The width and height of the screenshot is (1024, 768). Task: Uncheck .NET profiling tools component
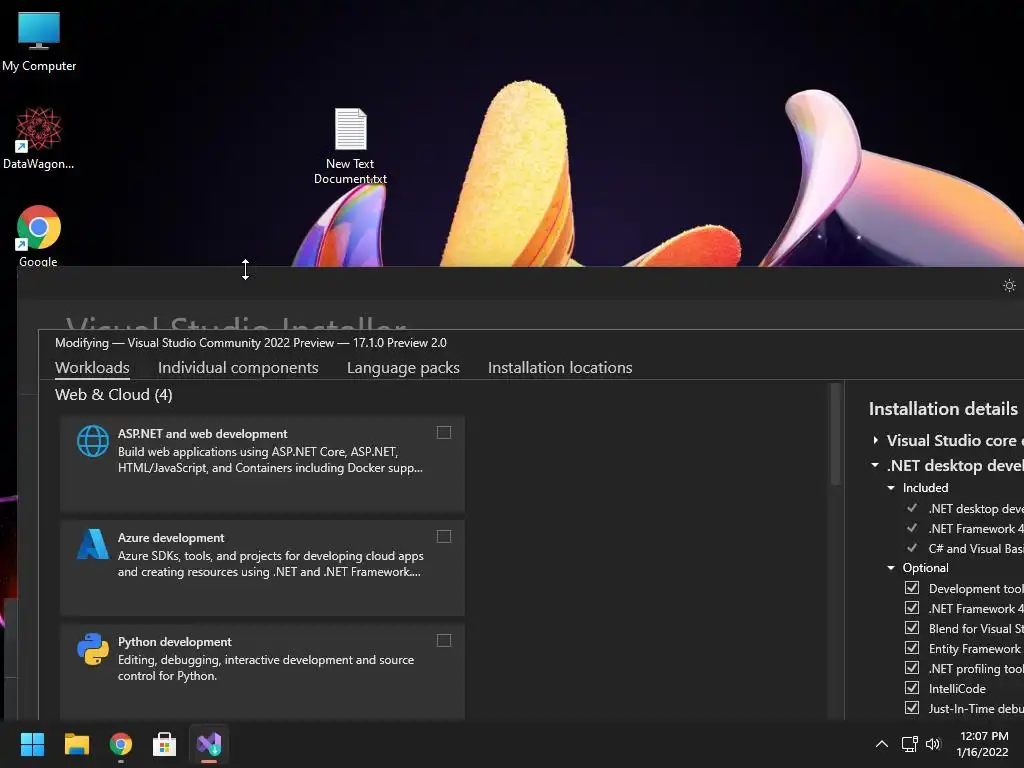[912, 668]
